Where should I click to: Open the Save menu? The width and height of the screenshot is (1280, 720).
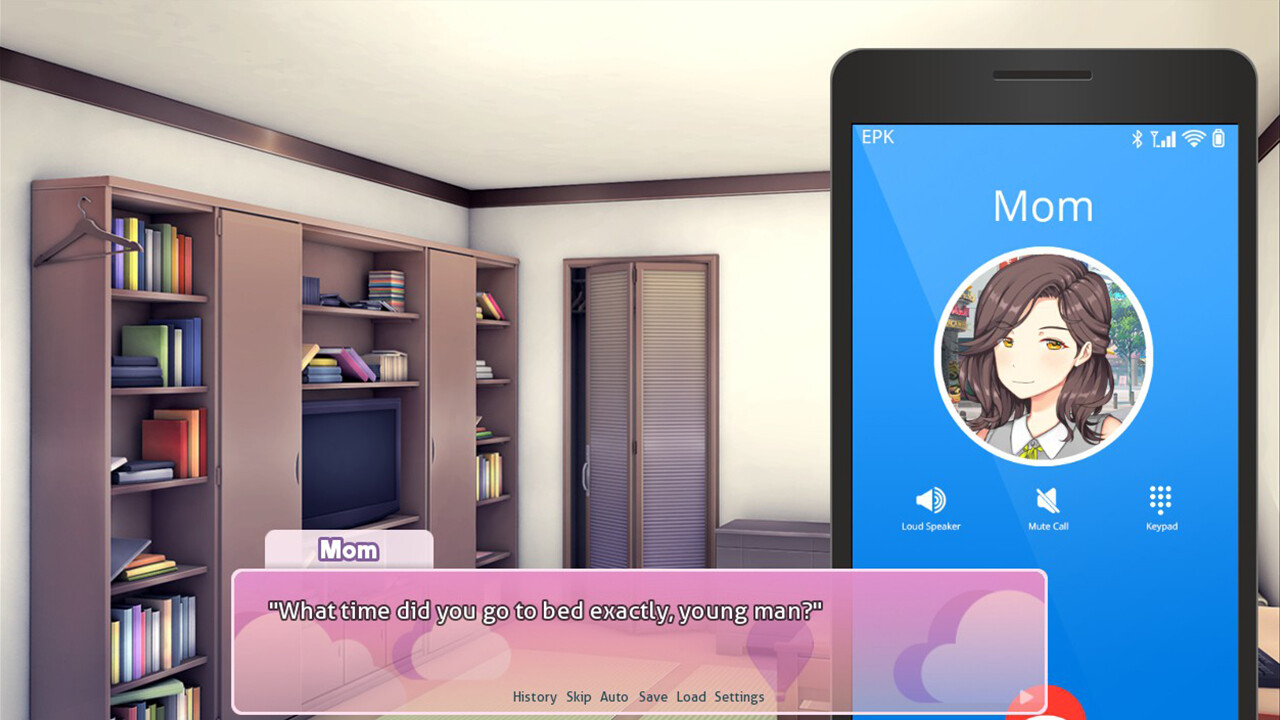653,697
